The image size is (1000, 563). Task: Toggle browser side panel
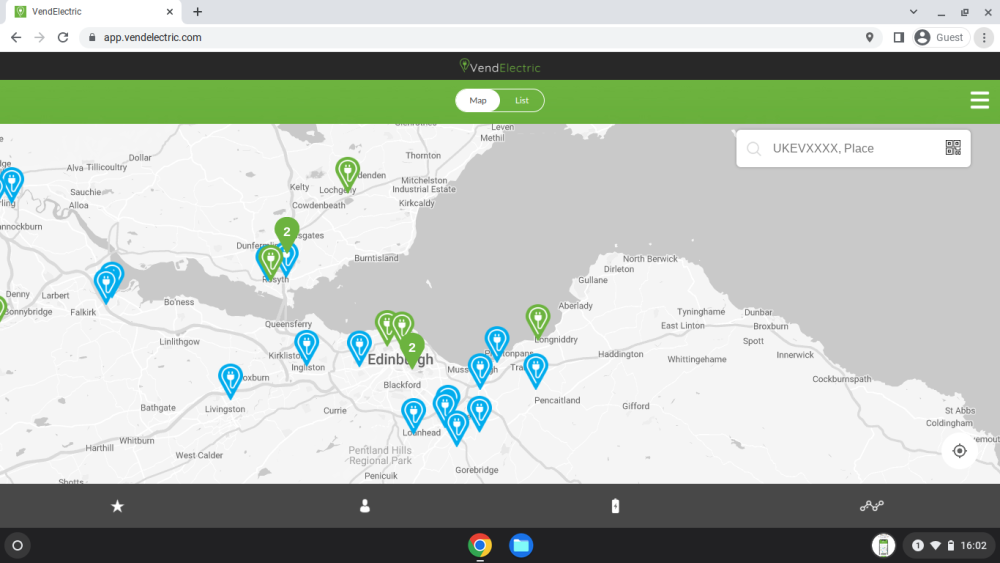[x=898, y=38]
